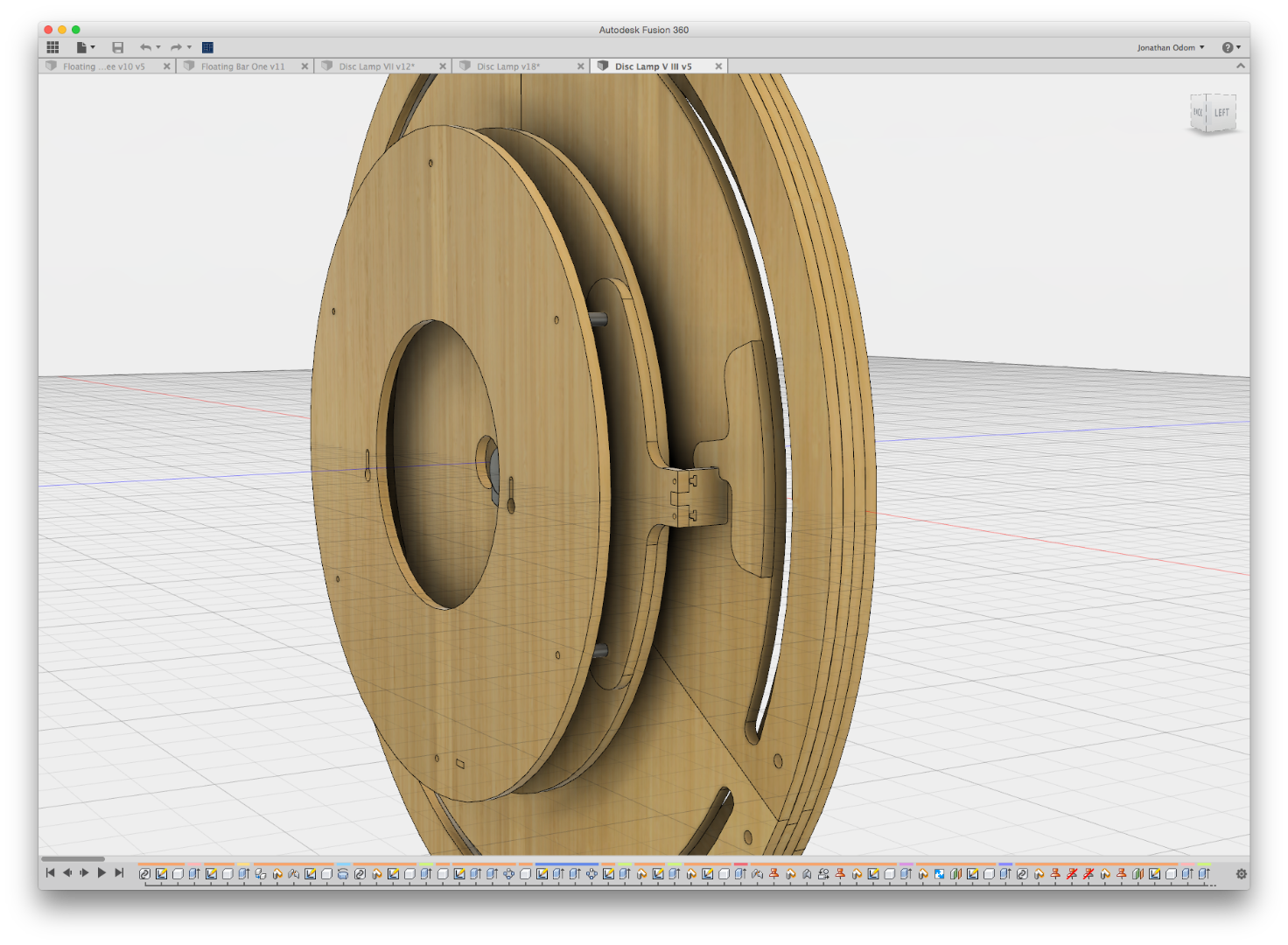Expand the Jonathan Odom account dropdown
The height and width of the screenshot is (945, 1288).
pos(1171,47)
